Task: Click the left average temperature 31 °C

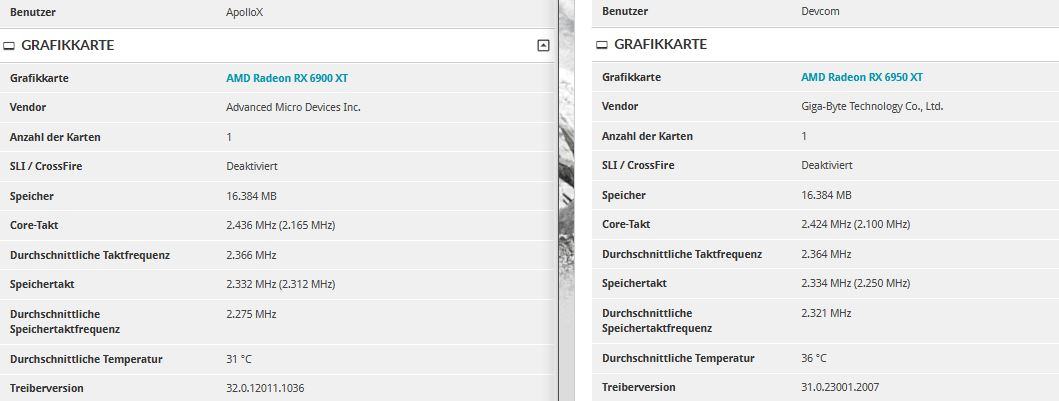Action: 241,359
